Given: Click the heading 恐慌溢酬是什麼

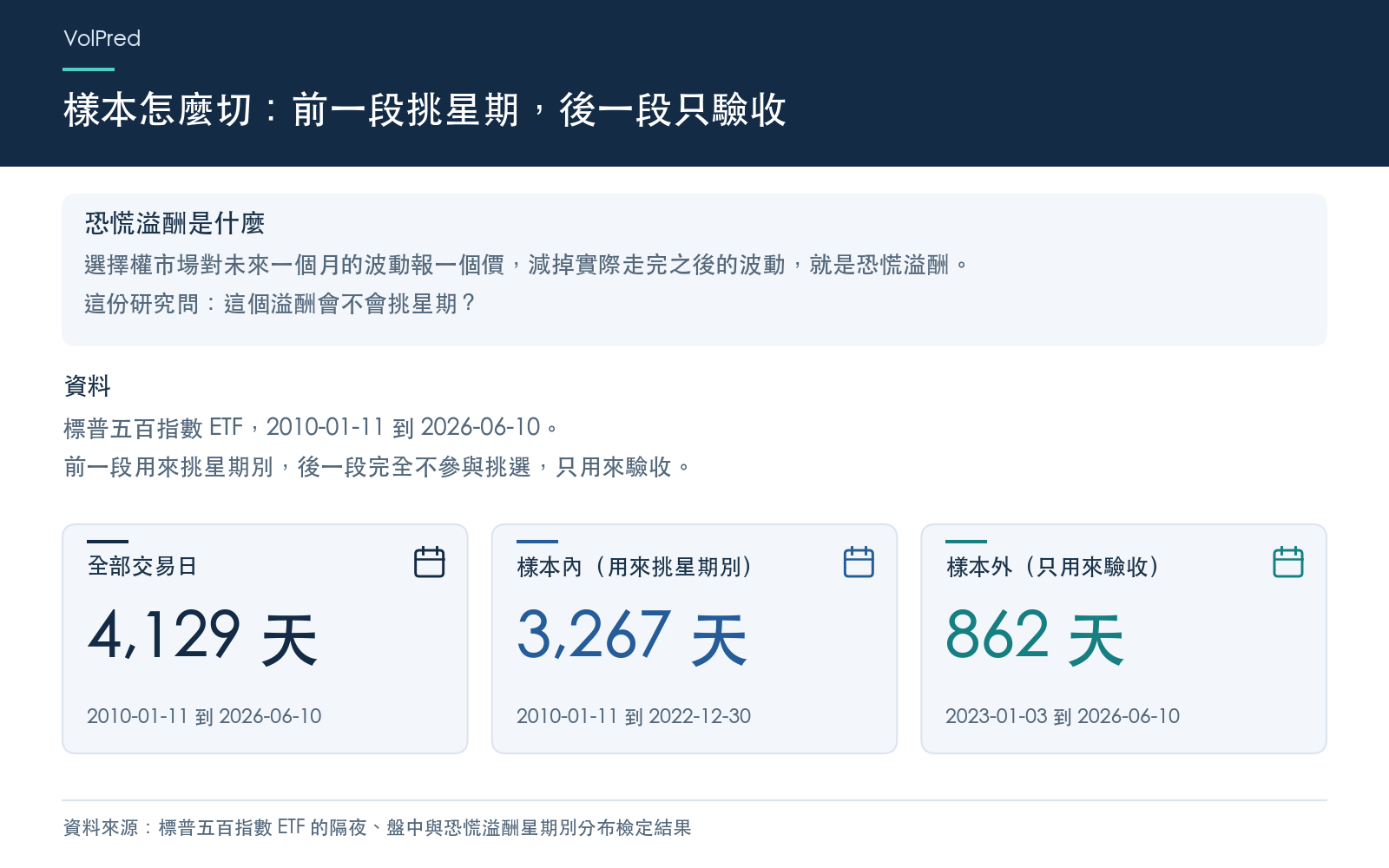Looking at the screenshot, I should coord(174,223).
